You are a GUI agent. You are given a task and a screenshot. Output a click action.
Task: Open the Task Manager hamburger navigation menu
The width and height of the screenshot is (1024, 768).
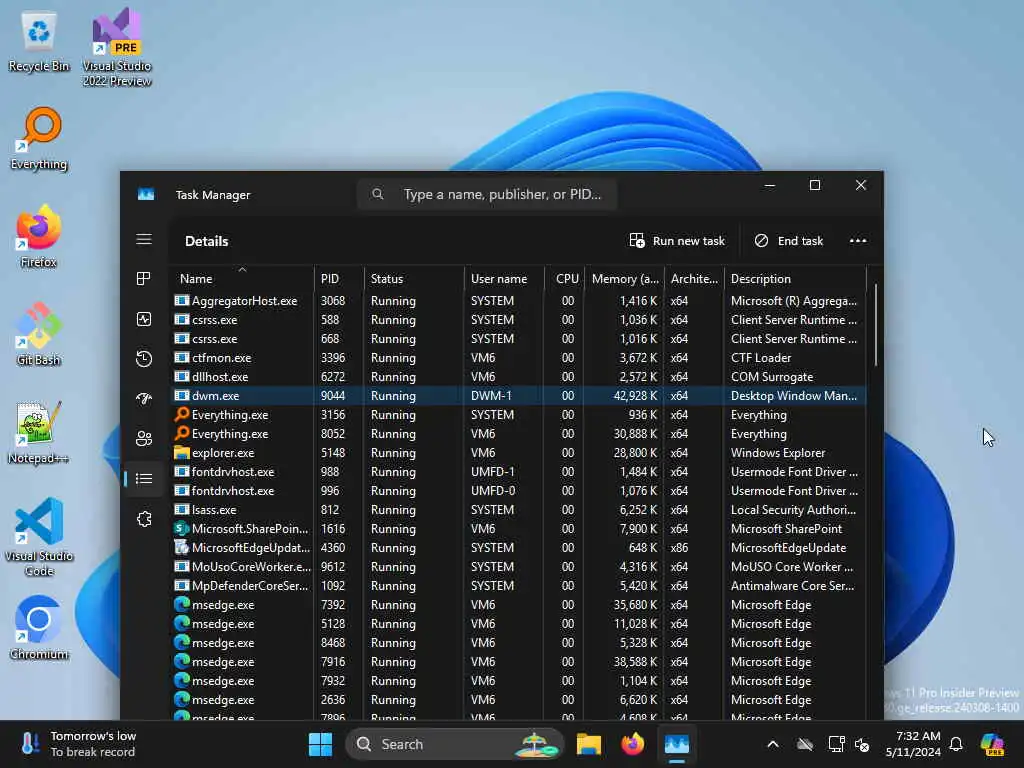click(144, 240)
